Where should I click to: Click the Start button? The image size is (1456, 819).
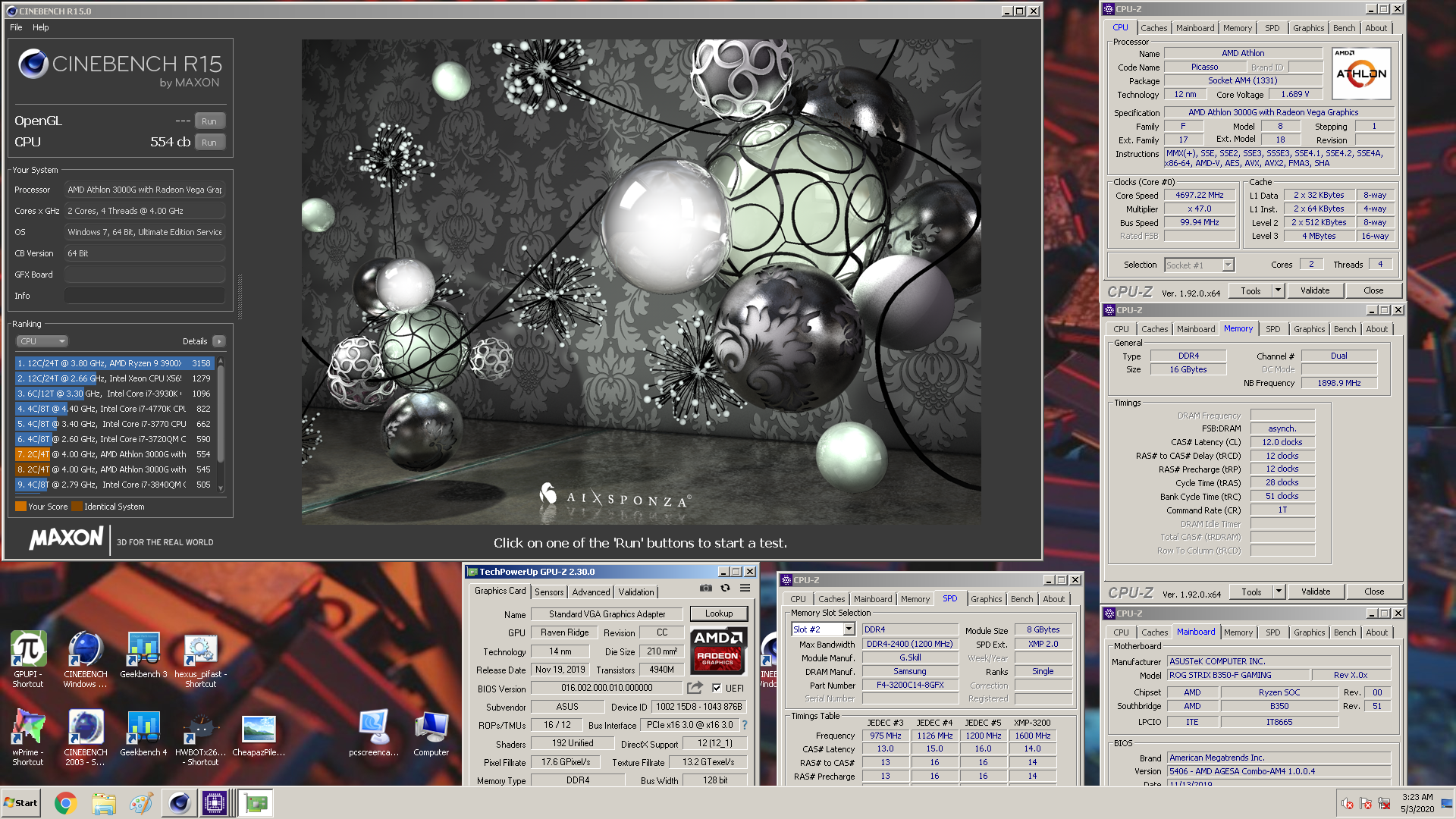point(21,803)
